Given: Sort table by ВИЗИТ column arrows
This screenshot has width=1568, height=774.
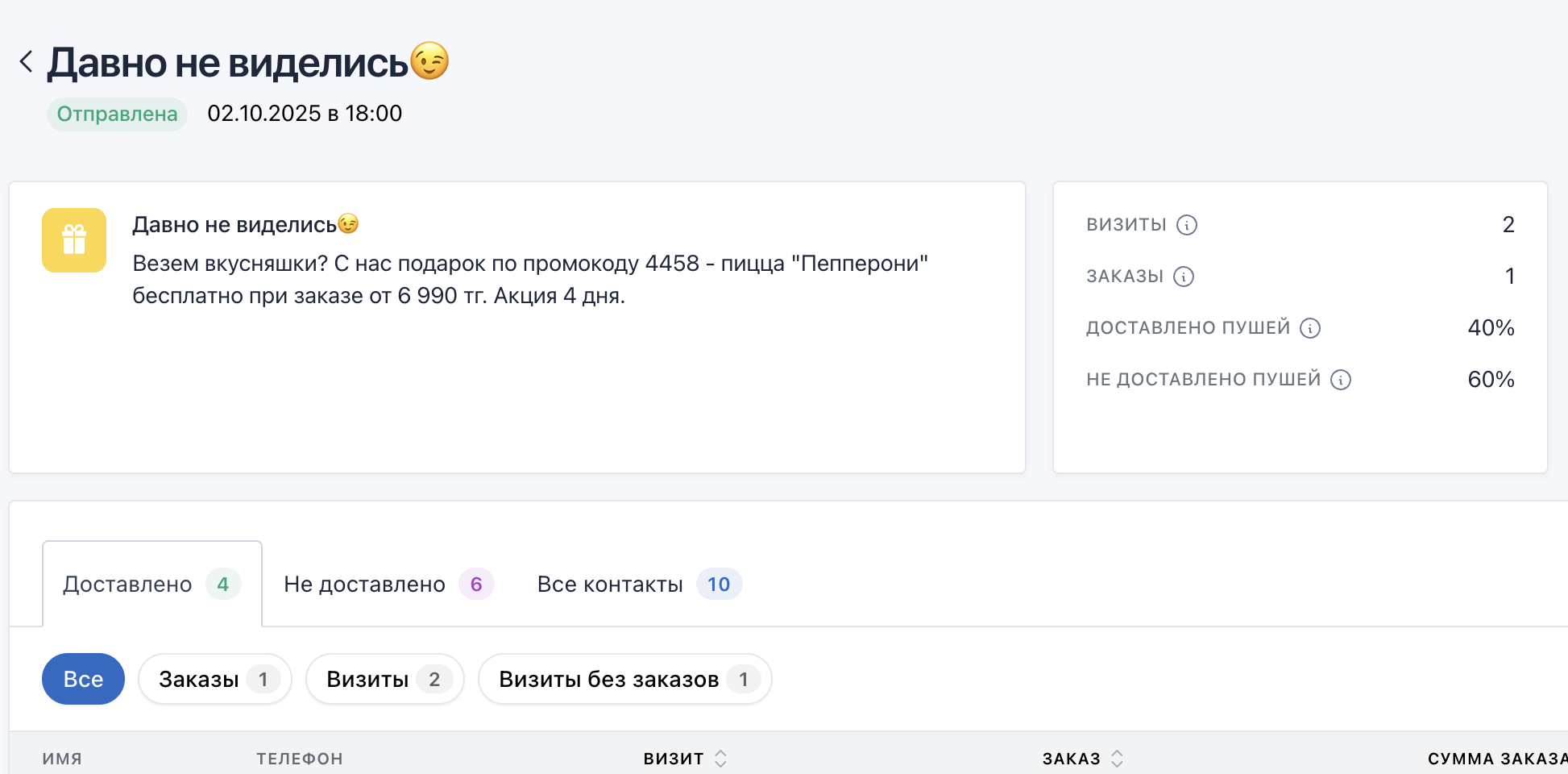Looking at the screenshot, I should 720,759.
